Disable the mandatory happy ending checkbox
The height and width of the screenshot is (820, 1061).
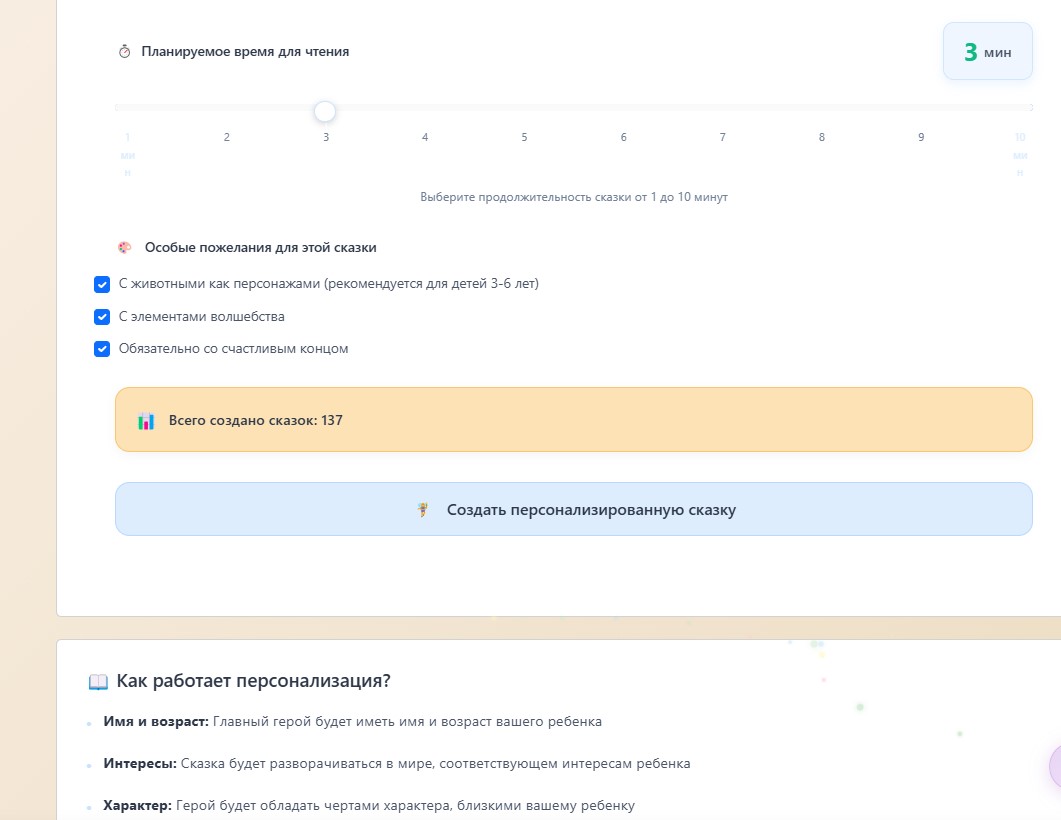pos(102,349)
